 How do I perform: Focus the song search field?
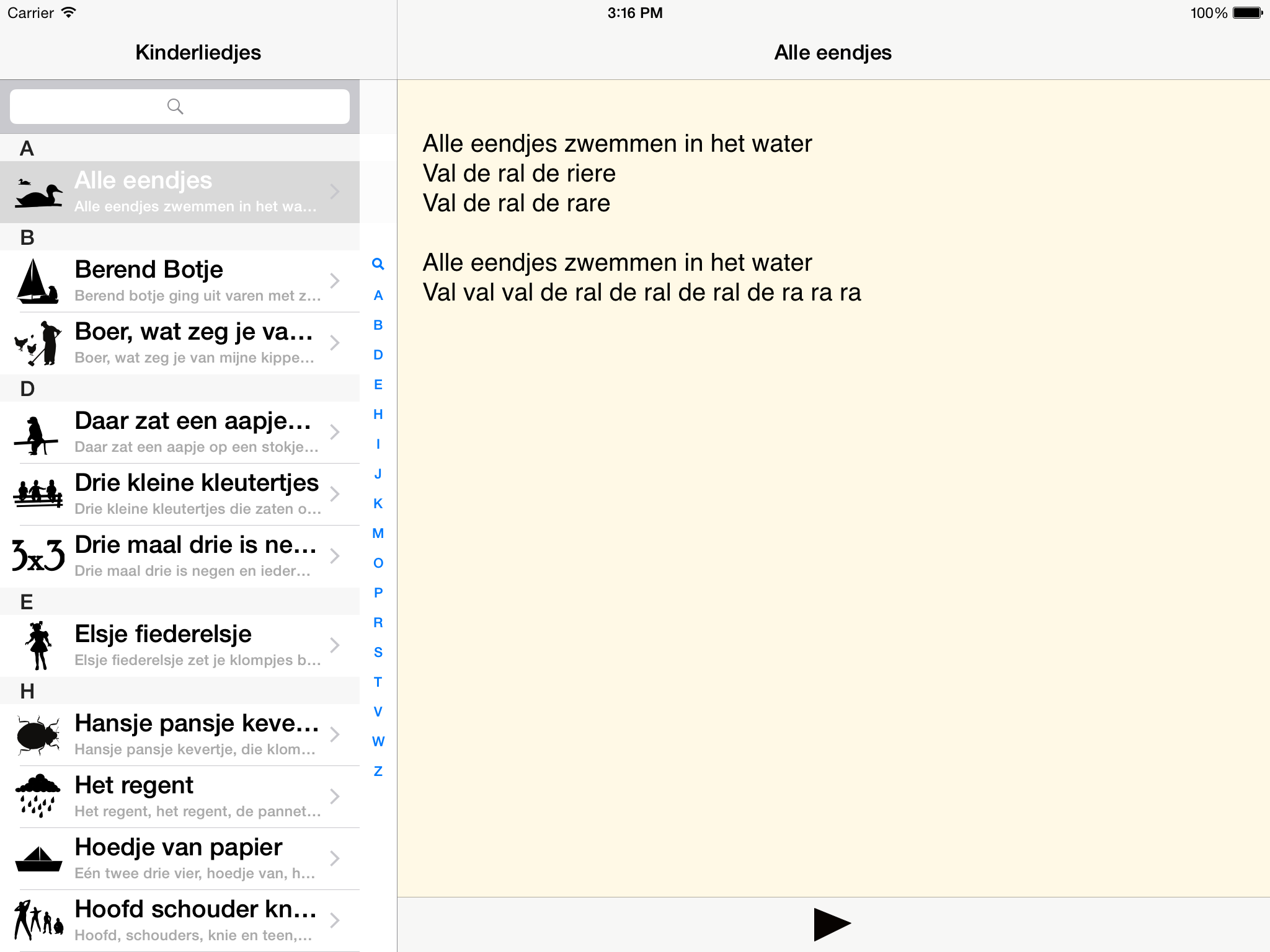[180, 107]
